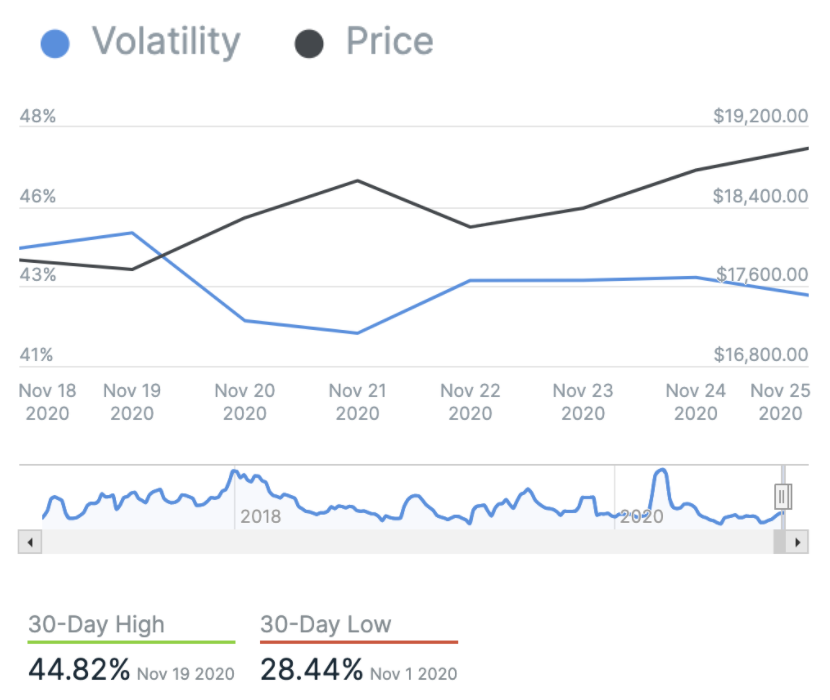Click the 44.82% high value
The image size is (830, 700).
pos(79,668)
